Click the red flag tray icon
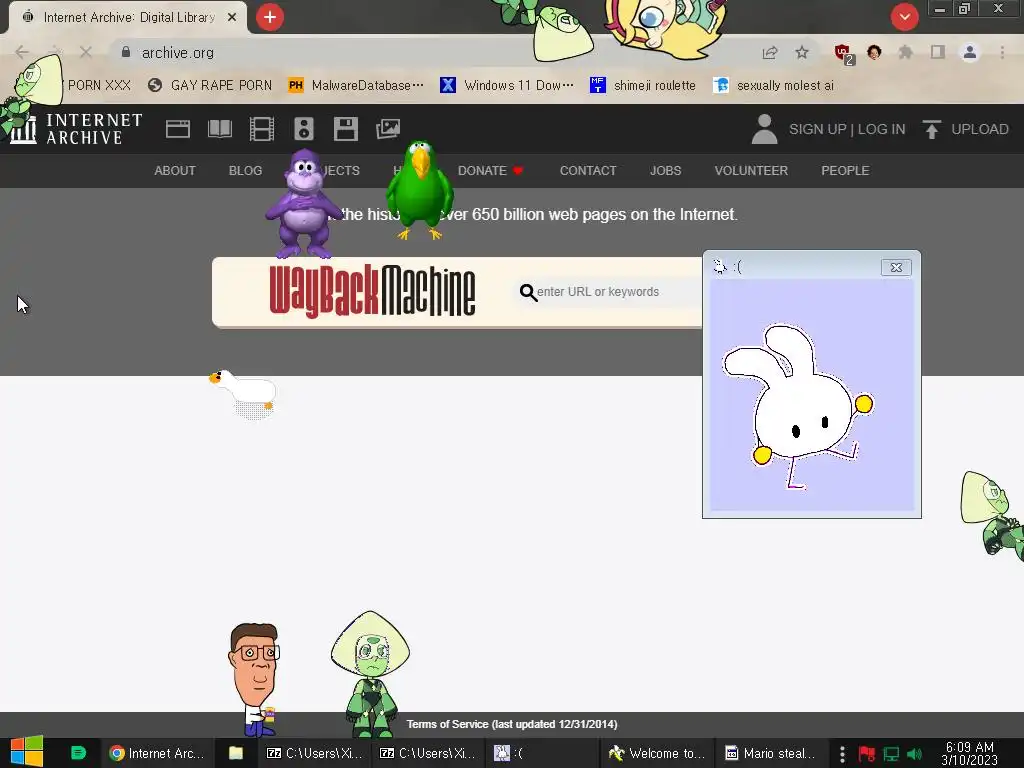Image resolution: width=1024 pixels, height=768 pixels. (867, 754)
